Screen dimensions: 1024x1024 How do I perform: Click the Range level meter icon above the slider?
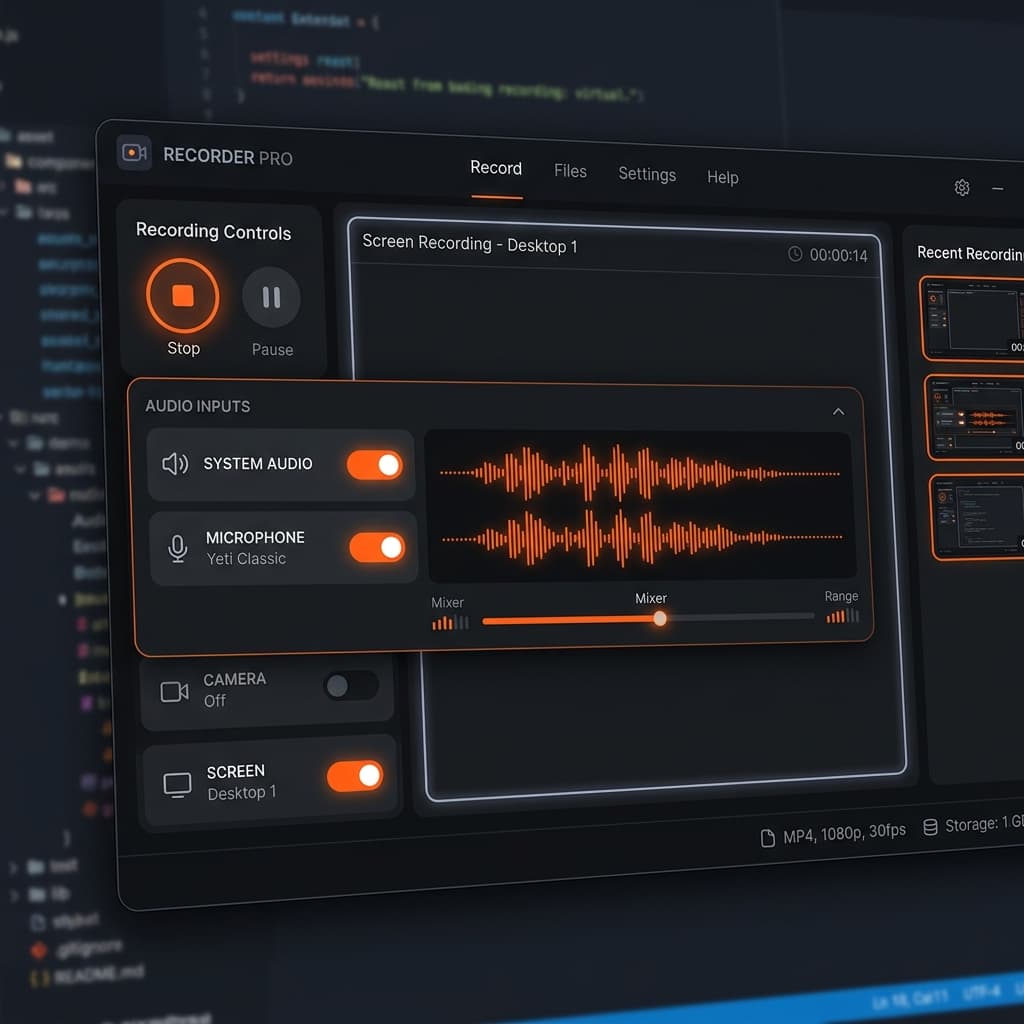click(842, 617)
